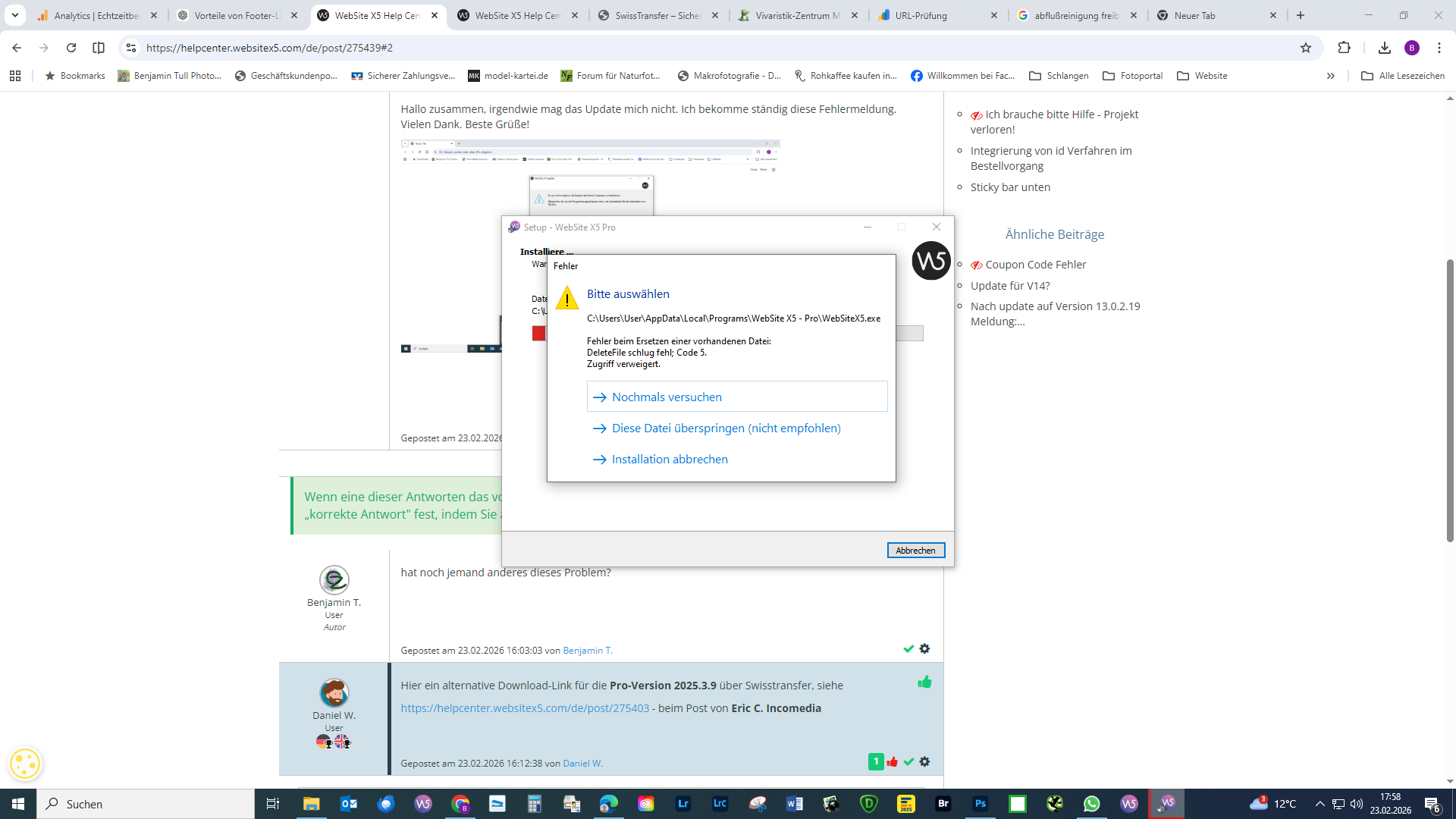The width and height of the screenshot is (1456, 819).
Task: Click the cookie settings icon at bottom left
Action: tap(25, 764)
